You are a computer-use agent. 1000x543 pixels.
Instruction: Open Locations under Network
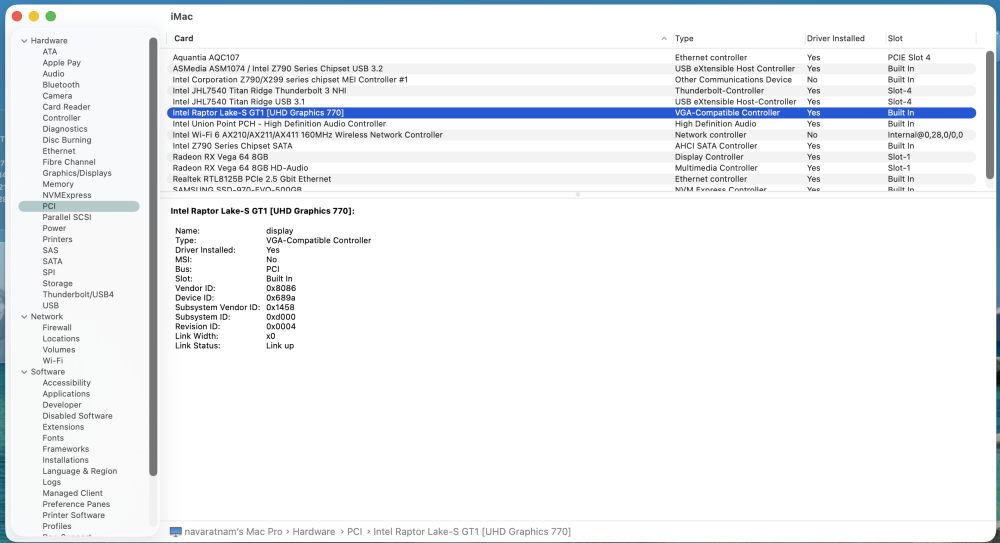point(61,339)
